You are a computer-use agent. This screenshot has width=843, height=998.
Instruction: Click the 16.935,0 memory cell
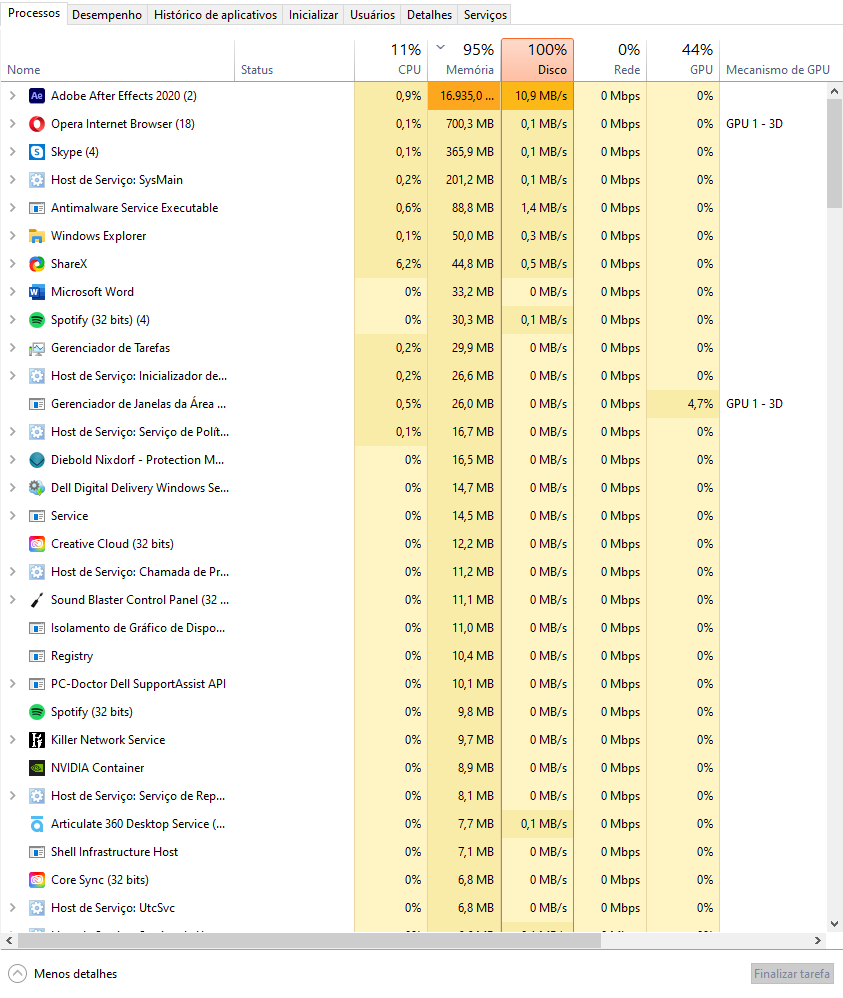pos(464,96)
